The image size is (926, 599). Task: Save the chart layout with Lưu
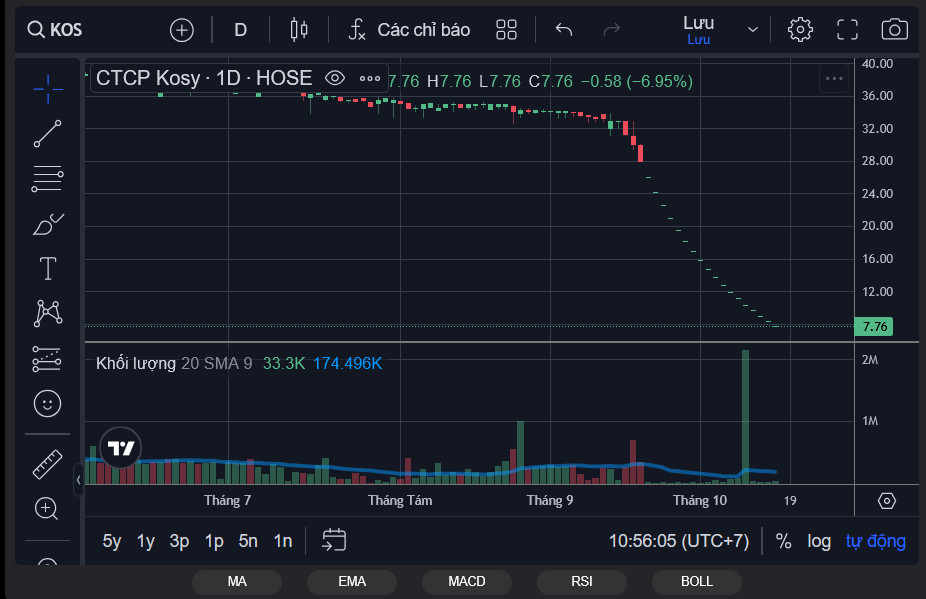coord(699,30)
